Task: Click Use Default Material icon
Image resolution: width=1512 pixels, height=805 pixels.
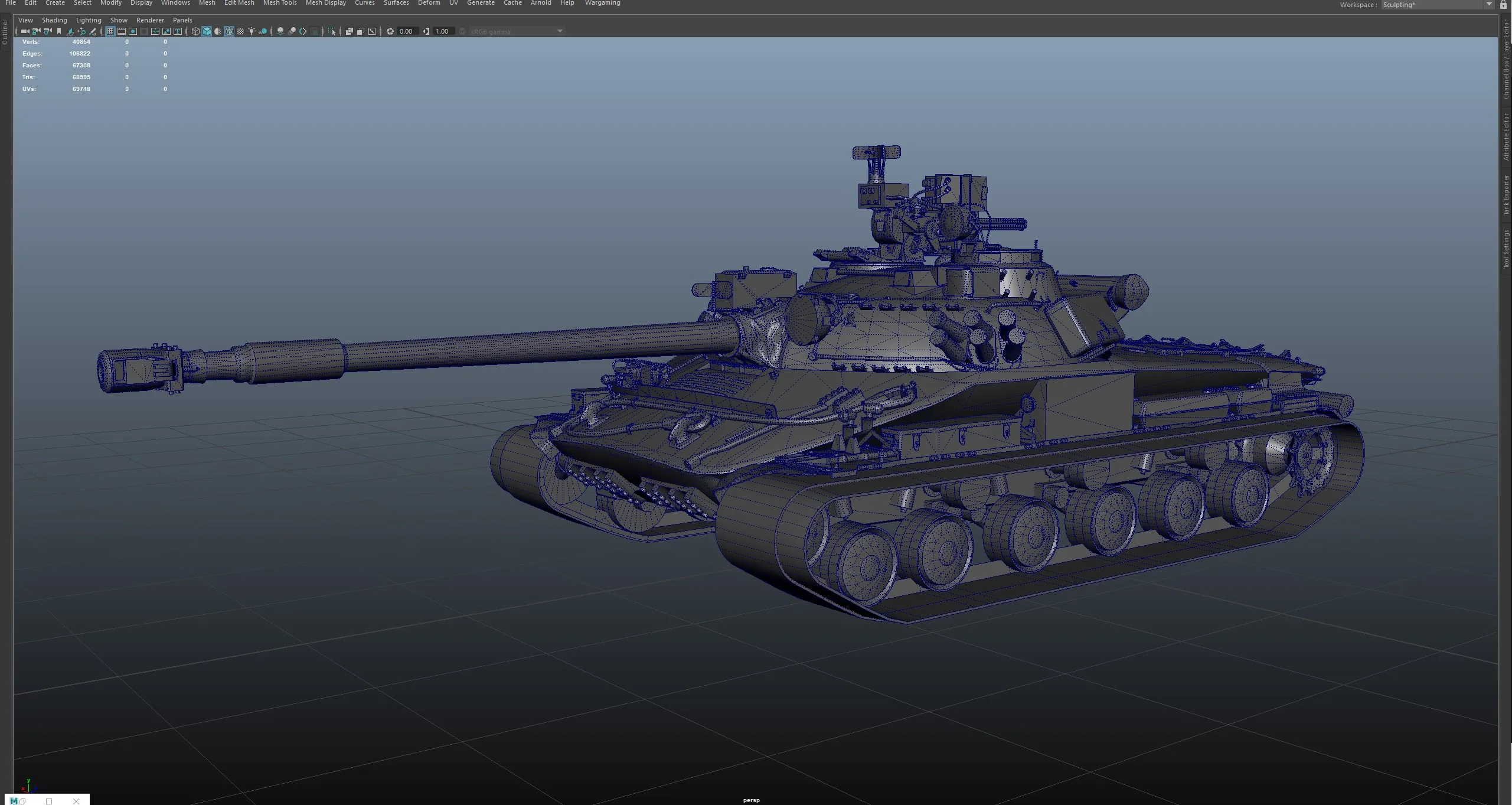Action: point(218,31)
